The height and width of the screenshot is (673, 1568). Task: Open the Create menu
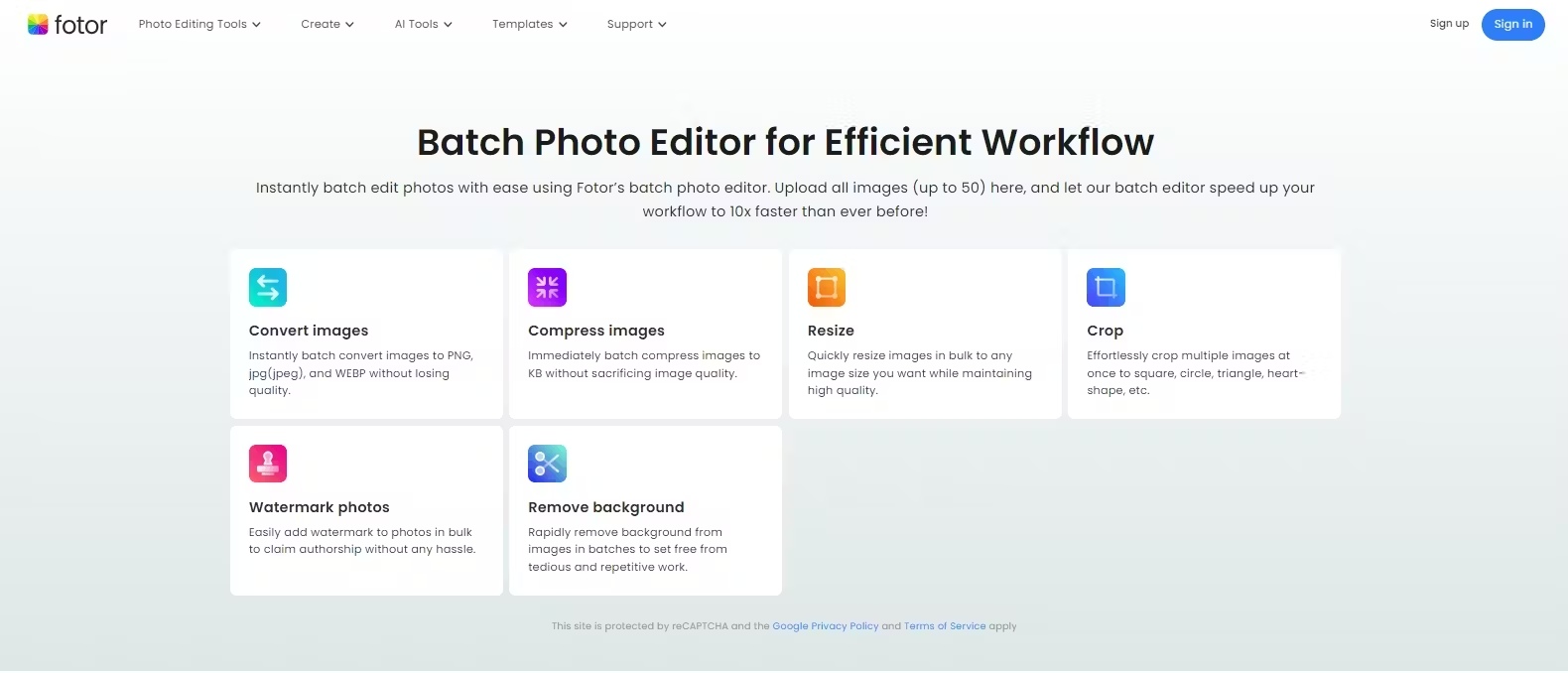[327, 24]
